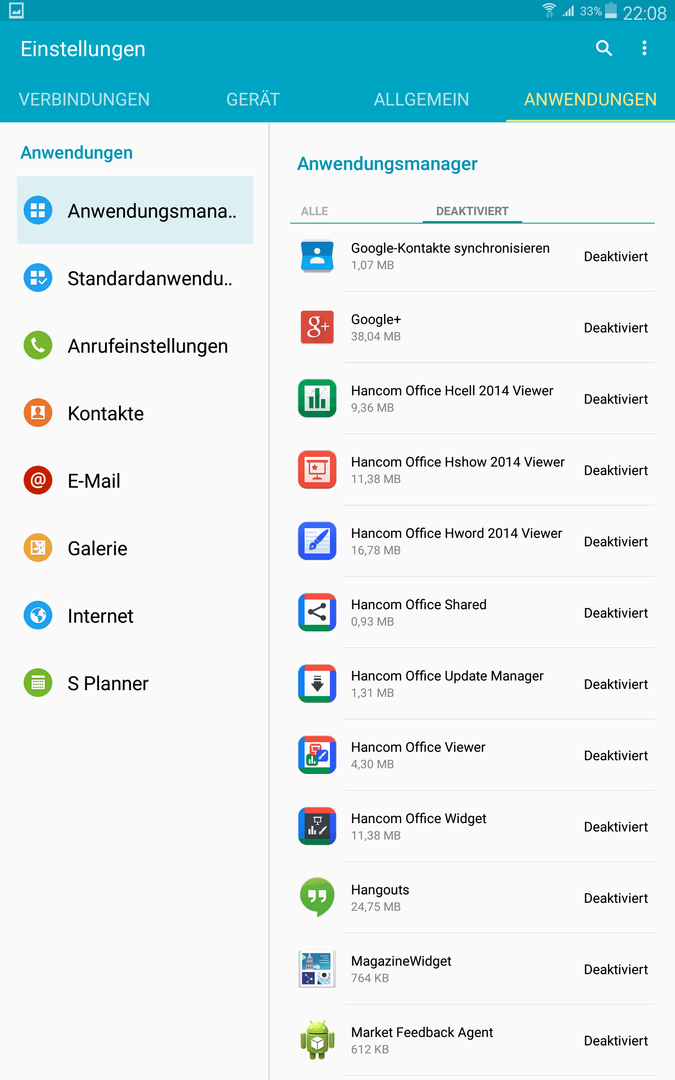Screen dimensions: 675x1080
Task: Open Anrufeinstellungen in the sidebar
Action: (x=135, y=346)
